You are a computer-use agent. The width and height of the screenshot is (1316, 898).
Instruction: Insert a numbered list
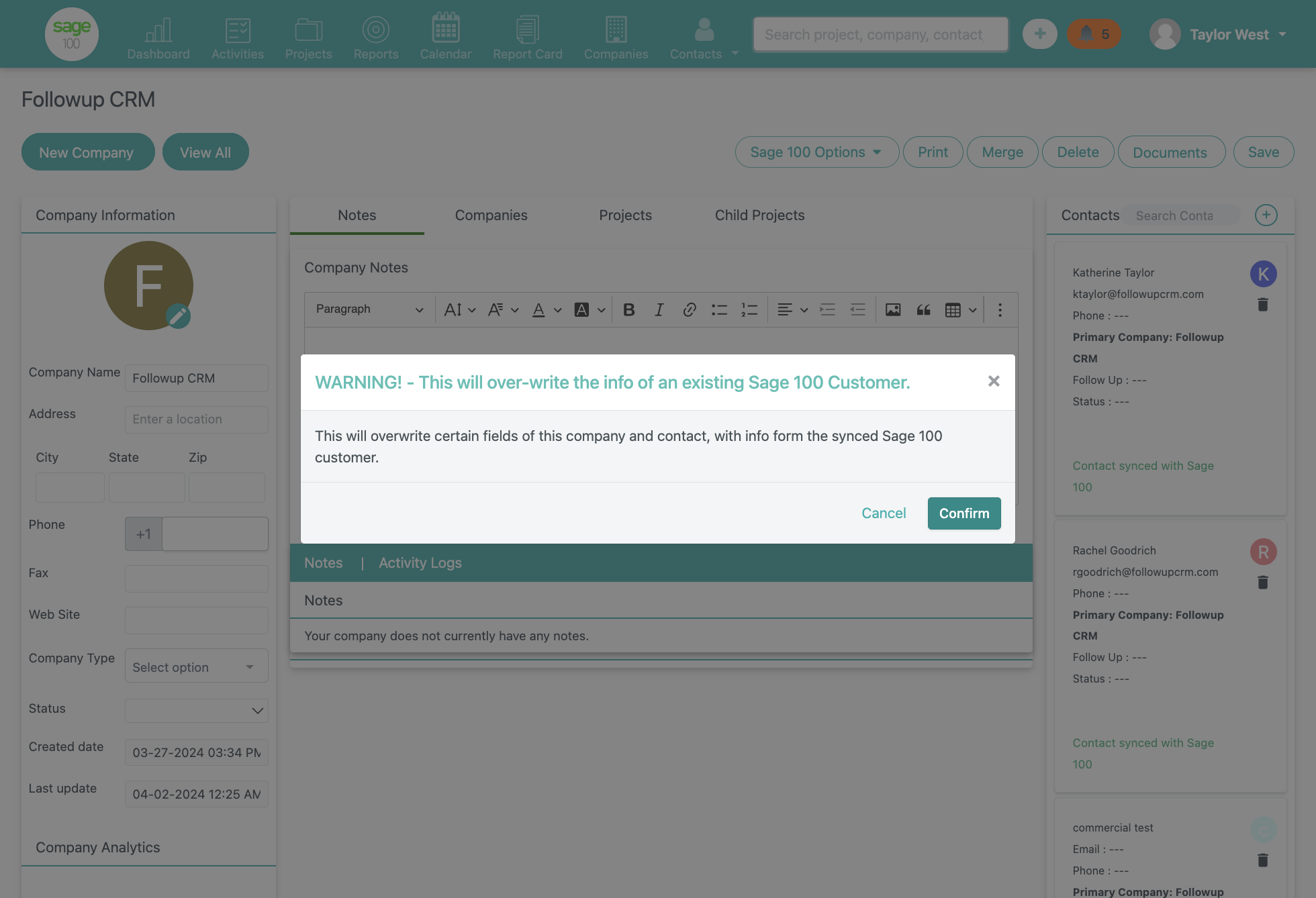[x=749, y=309]
